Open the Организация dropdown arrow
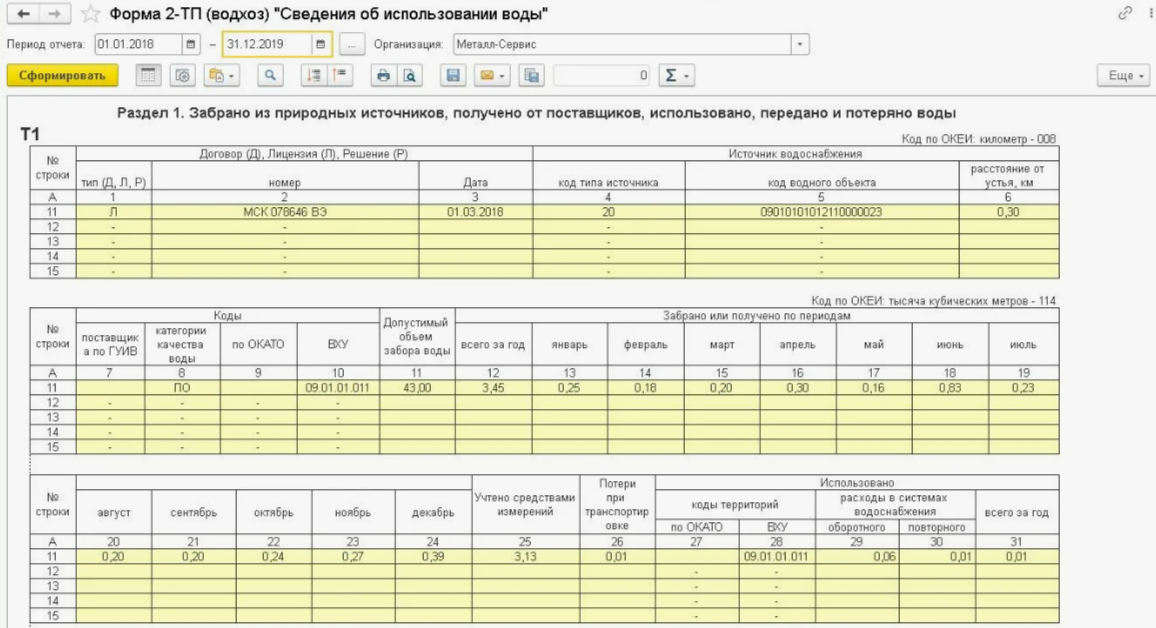 pos(800,44)
